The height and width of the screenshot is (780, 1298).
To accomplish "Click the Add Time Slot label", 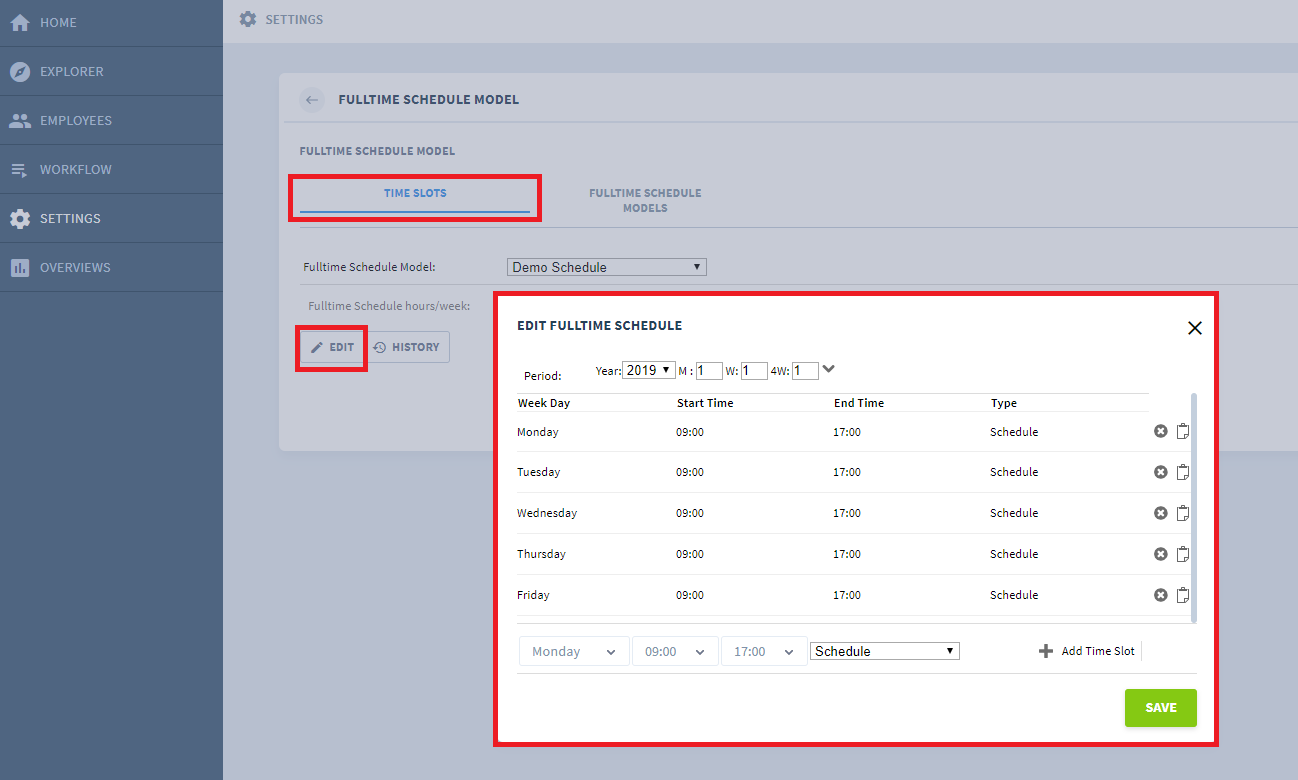I will [x=1098, y=651].
